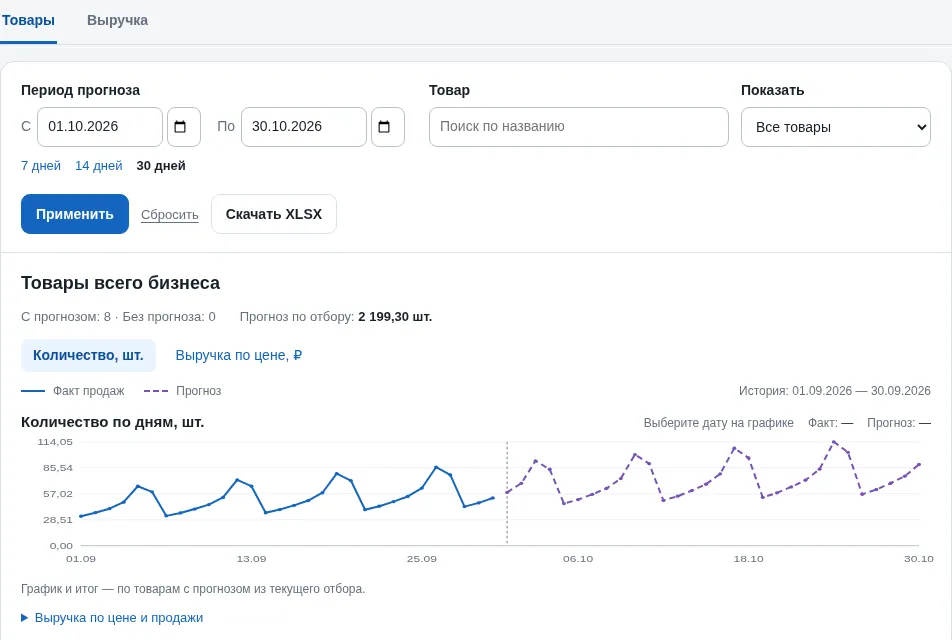Focus the start date field 01.10.2026

click(x=100, y=127)
